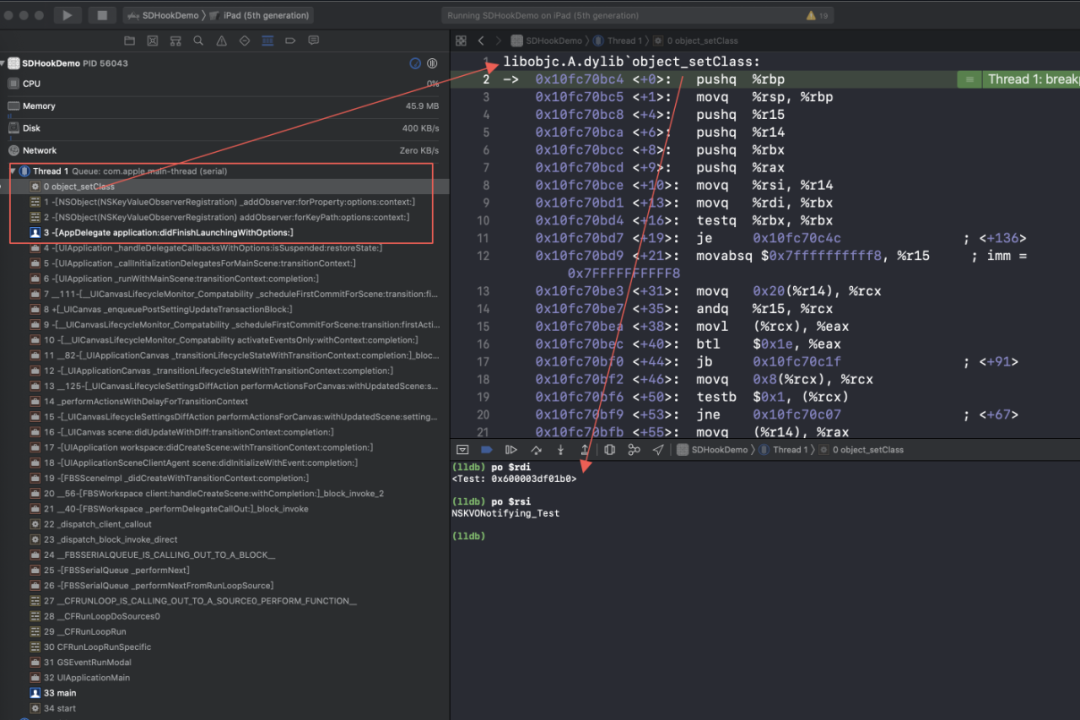Open the Project navigator folder icon
Image resolution: width=1080 pixels, height=720 pixels.
pyautogui.click(x=129, y=41)
